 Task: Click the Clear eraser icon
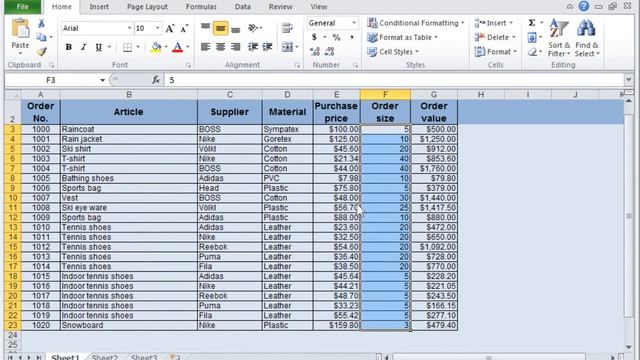pos(532,52)
